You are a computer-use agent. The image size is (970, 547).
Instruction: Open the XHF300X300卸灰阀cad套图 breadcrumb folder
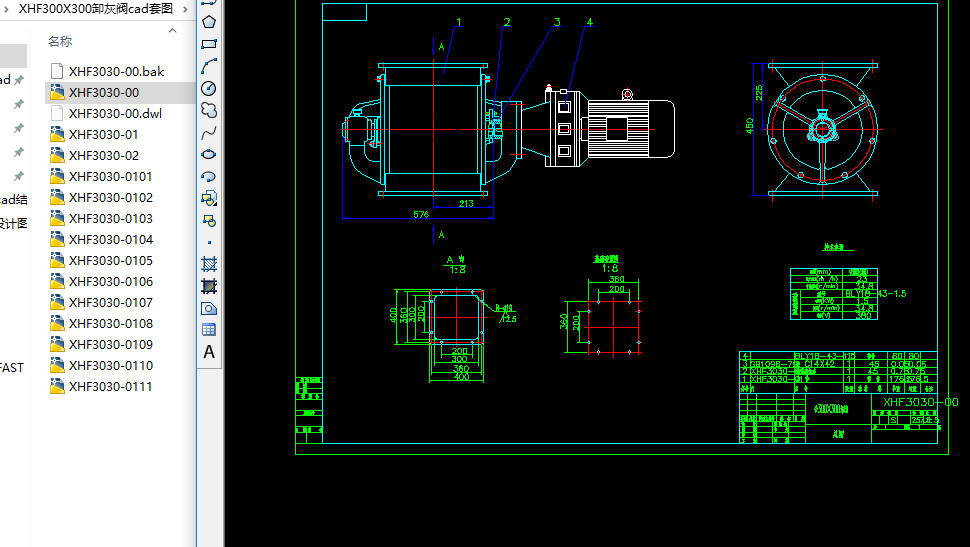pos(96,9)
